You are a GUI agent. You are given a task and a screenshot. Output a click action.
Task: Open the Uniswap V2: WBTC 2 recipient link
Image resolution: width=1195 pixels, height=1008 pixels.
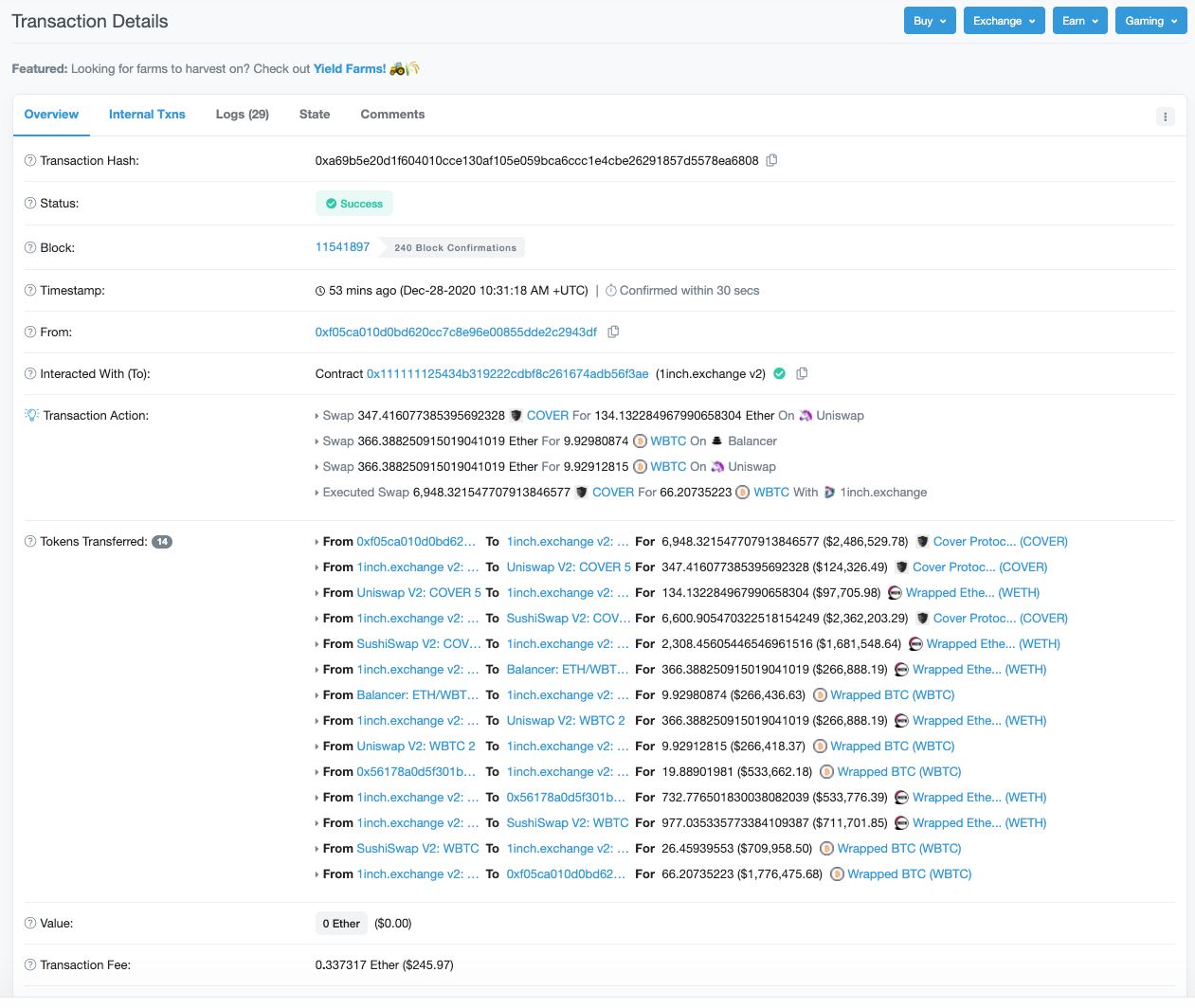[x=566, y=721]
